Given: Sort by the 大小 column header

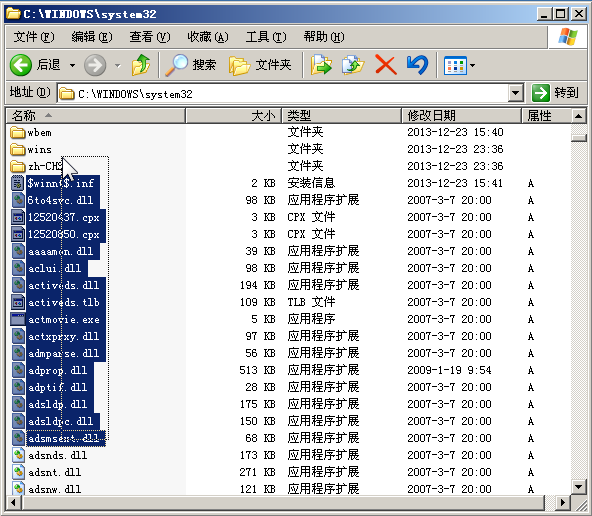Looking at the screenshot, I should click(x=234, y=116).
